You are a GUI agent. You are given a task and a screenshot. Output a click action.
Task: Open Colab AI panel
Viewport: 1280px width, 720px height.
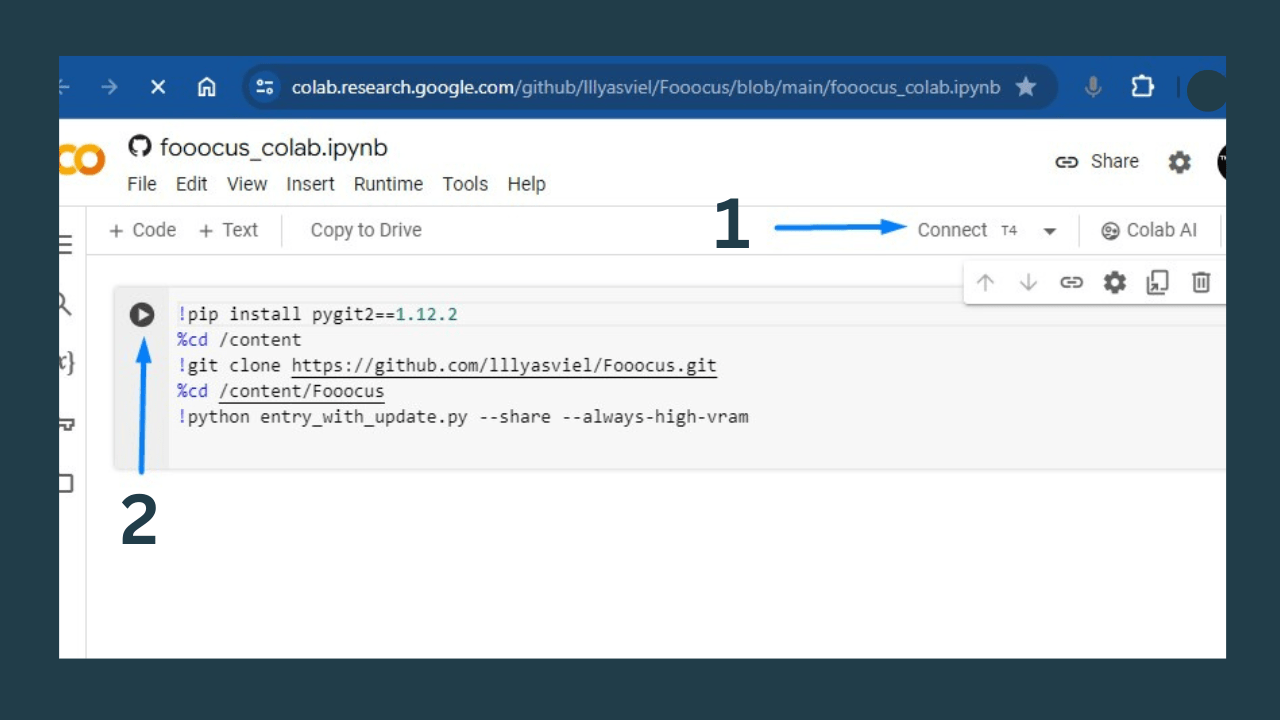[x=1149, y=230]
